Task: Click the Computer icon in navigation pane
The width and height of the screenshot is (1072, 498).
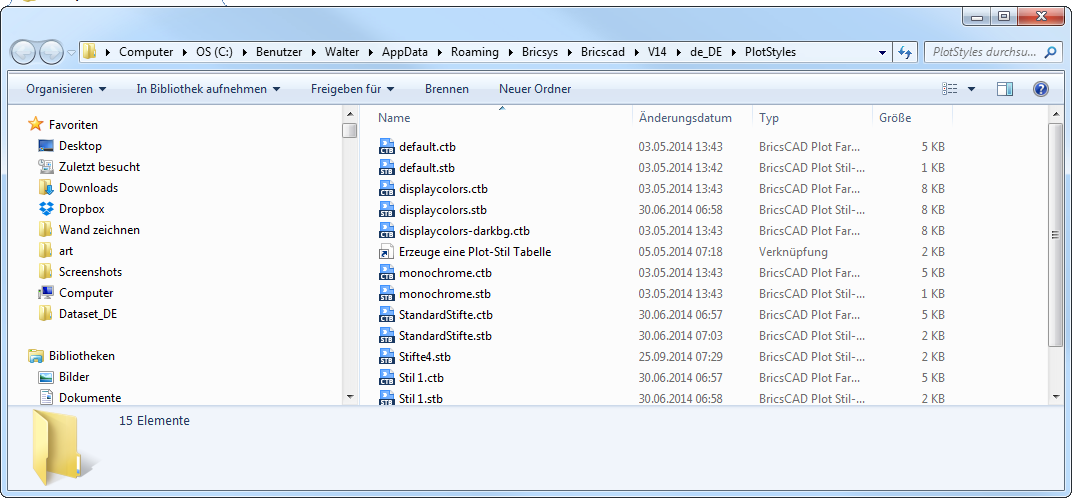Action: [46, 293]
